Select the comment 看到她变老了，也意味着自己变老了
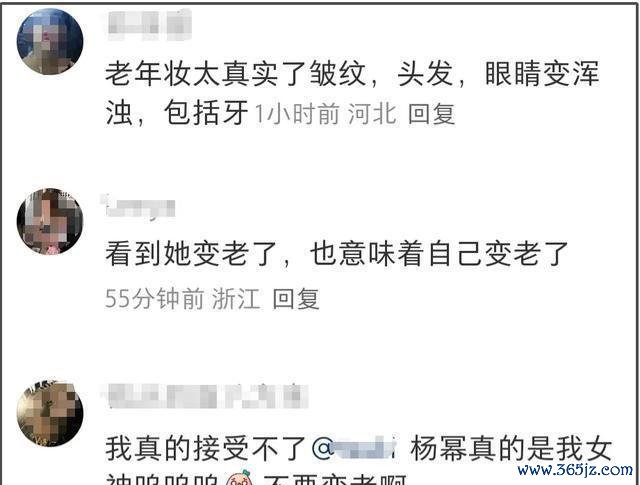 337,254
